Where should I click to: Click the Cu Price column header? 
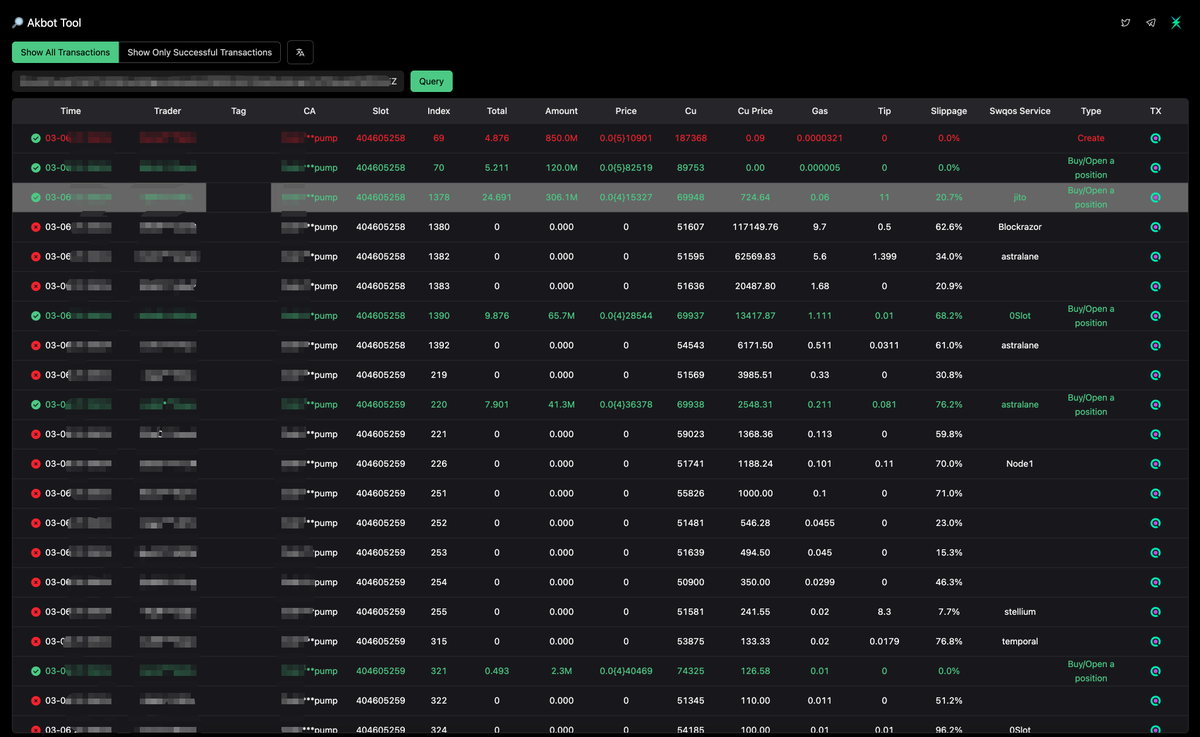pyautogui.click(x=755, y=111)
